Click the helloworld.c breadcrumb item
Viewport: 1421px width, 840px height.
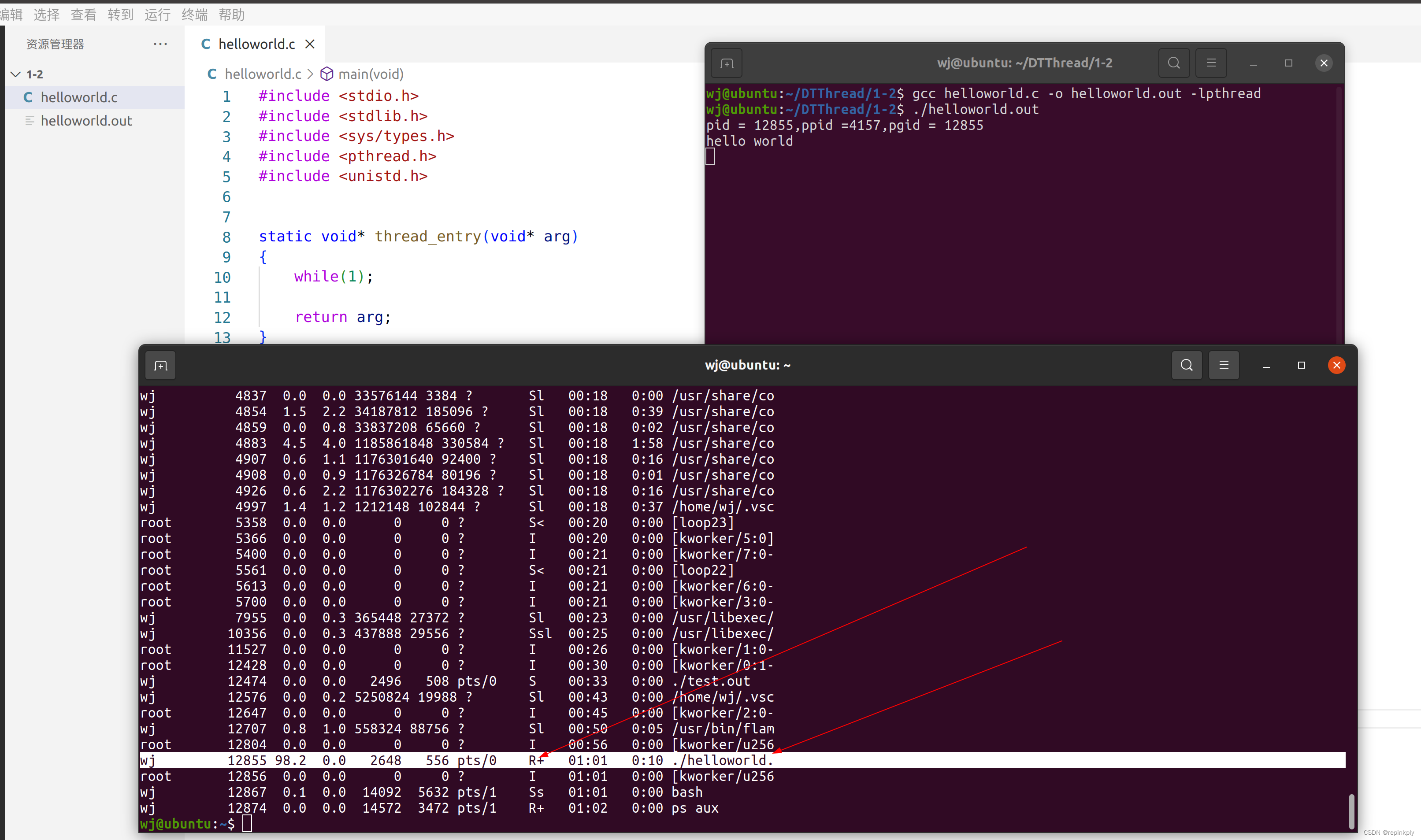point(263,74)
